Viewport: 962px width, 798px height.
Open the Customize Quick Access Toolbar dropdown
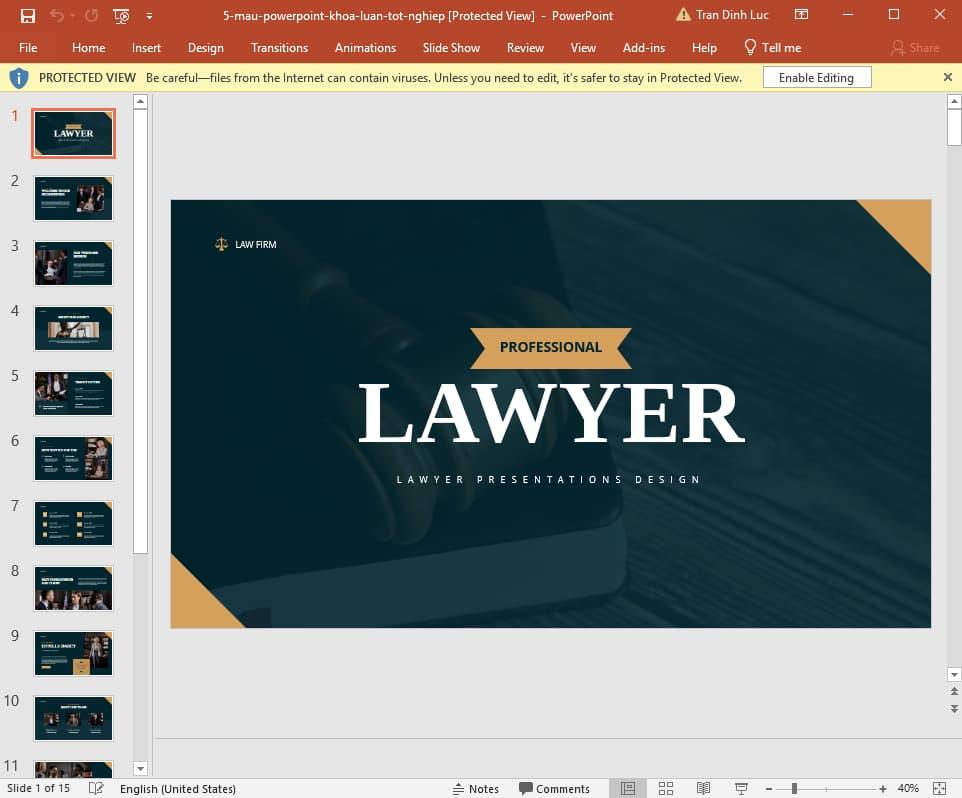pyautogui.click(x=149, y=15)
